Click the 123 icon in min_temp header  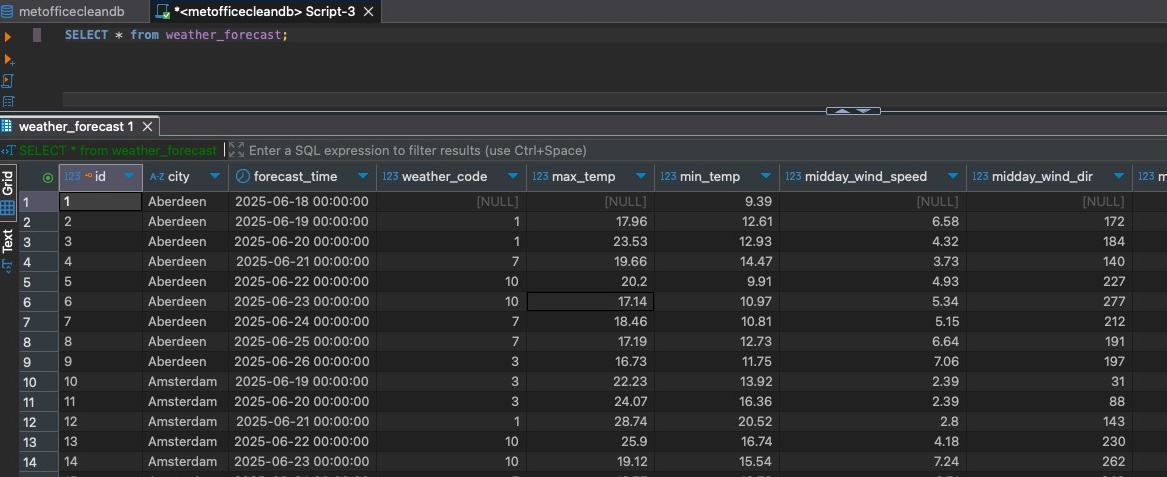[668, 176]
